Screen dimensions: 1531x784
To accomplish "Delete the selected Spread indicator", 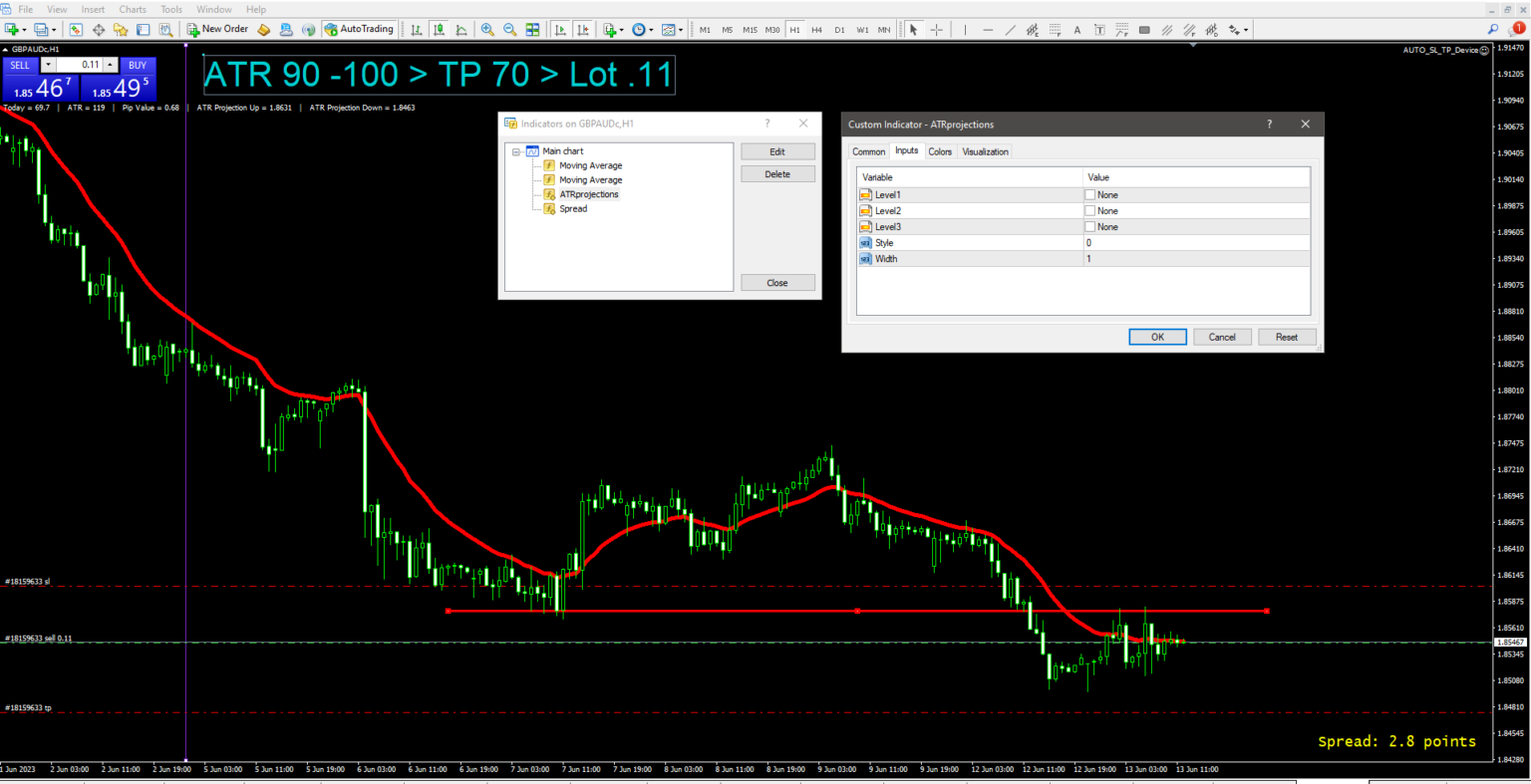I will point(777,173).
